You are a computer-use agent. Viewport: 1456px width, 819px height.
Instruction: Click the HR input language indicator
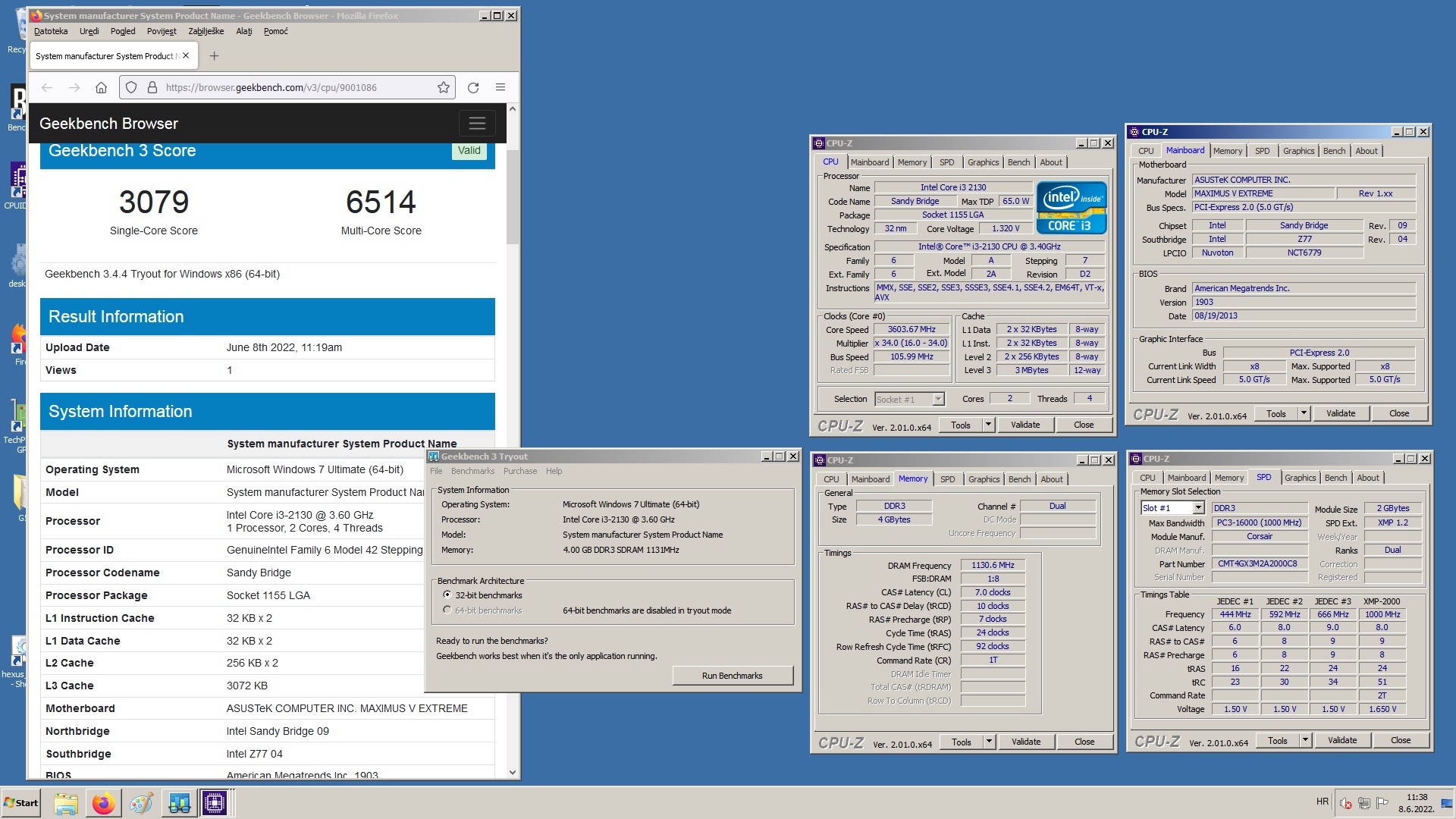coord(1323,802)
